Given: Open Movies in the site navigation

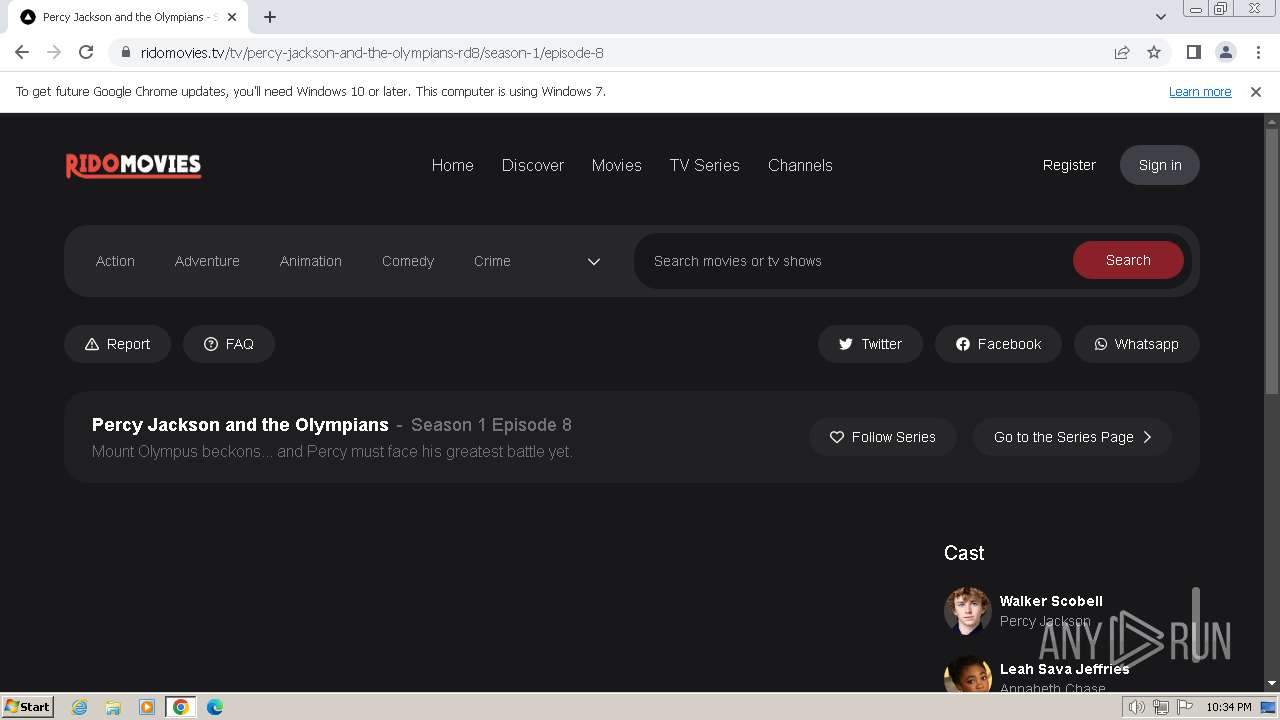Looking at the screenshot, I should pyautogui.click(x=616, y=165).
